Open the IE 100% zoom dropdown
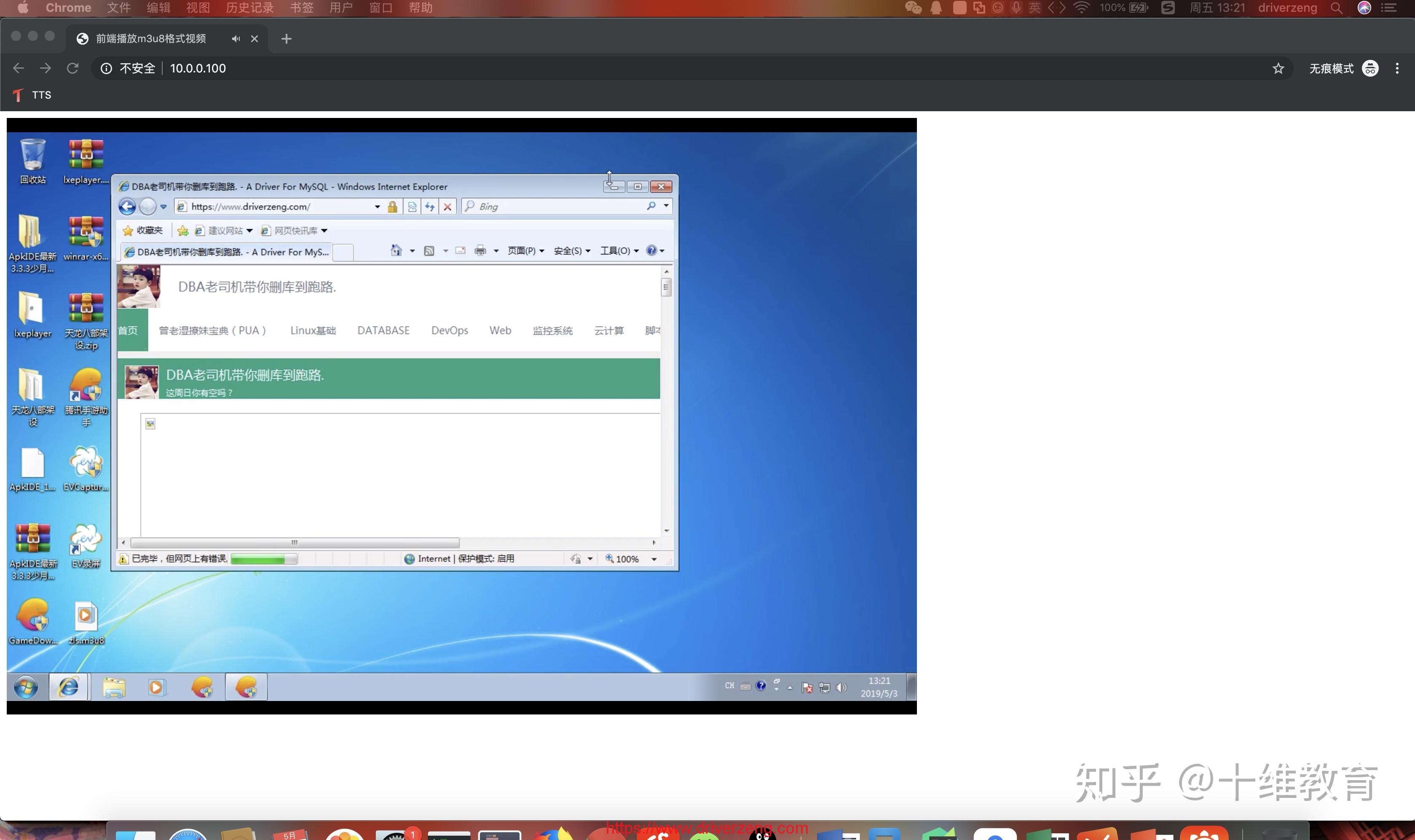This screenshot has height=840, width=1415. pos(654,559)
